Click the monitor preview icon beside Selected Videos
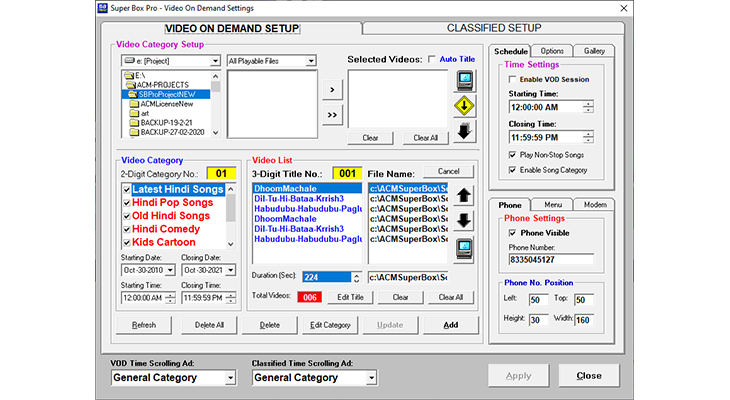730x400 pixels. [x=465, y=81]
